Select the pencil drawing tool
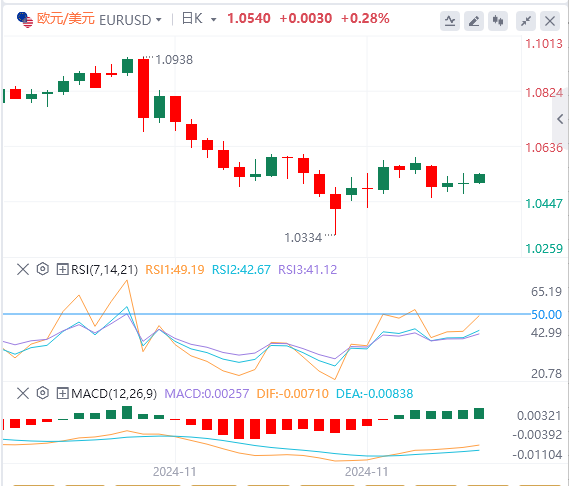Image resolution: width=569 pixels, height=486 pixels. point(474,21)
